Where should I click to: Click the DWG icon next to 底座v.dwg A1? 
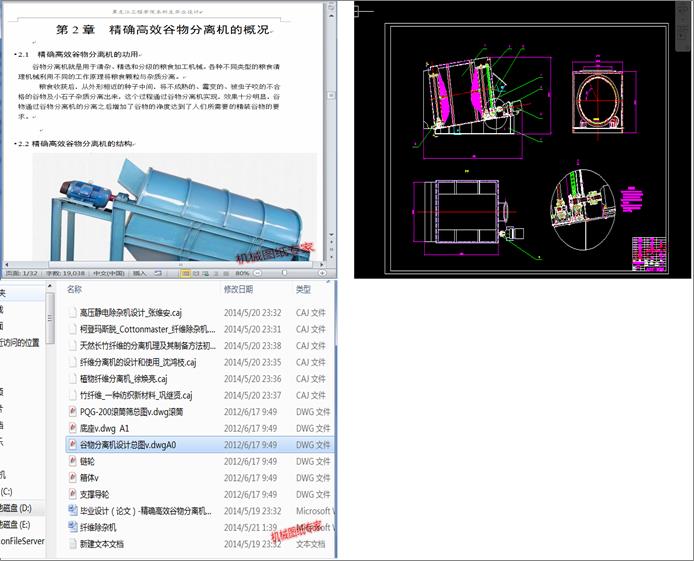[x=73, y=428]
